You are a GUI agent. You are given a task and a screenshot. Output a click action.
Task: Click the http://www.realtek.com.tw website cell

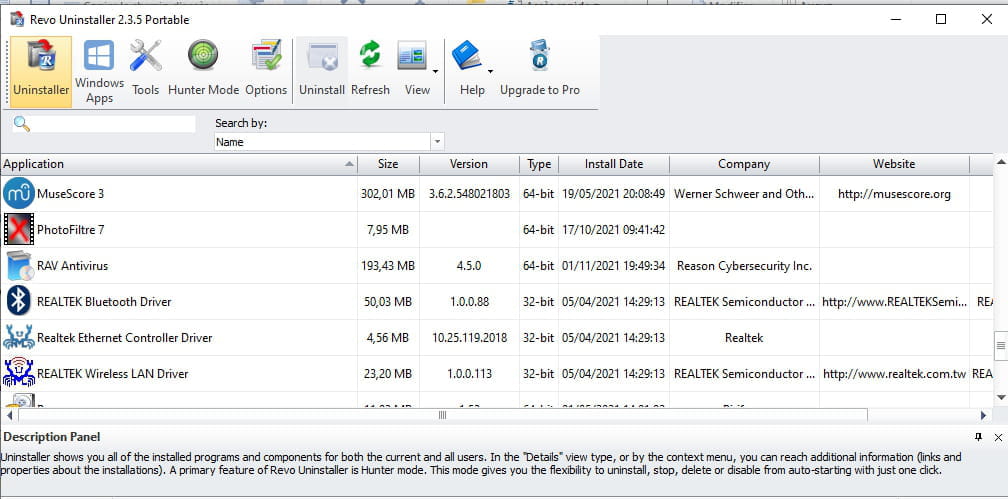click(x=894, y=374)
